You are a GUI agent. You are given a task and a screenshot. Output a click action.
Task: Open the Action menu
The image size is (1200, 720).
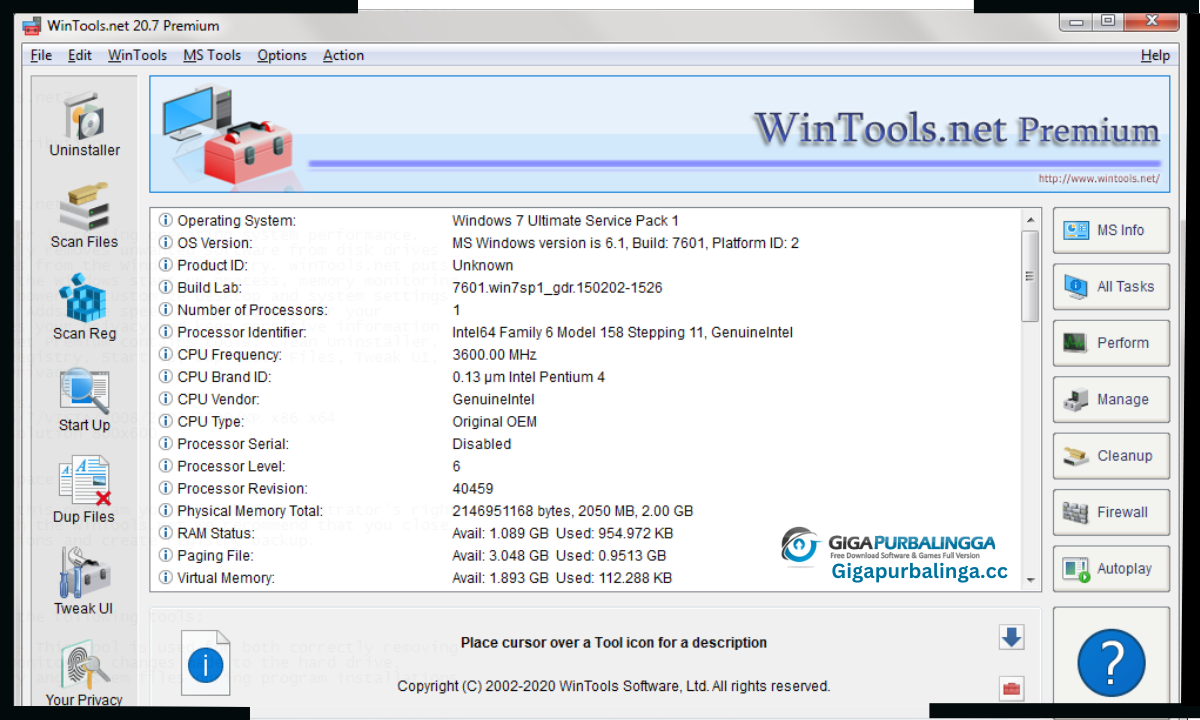coord(343,55)
